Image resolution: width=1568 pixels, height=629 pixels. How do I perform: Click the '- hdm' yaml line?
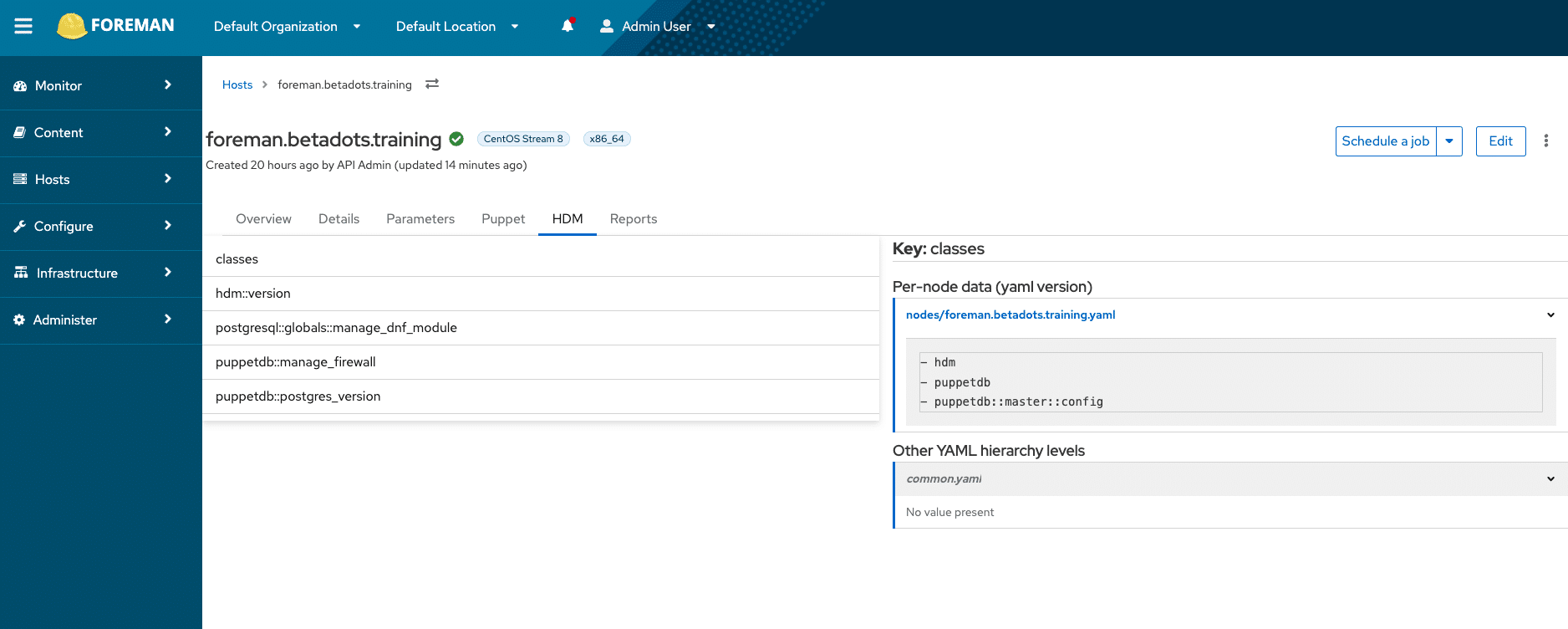pyautogui.click(x=938, y=362)
